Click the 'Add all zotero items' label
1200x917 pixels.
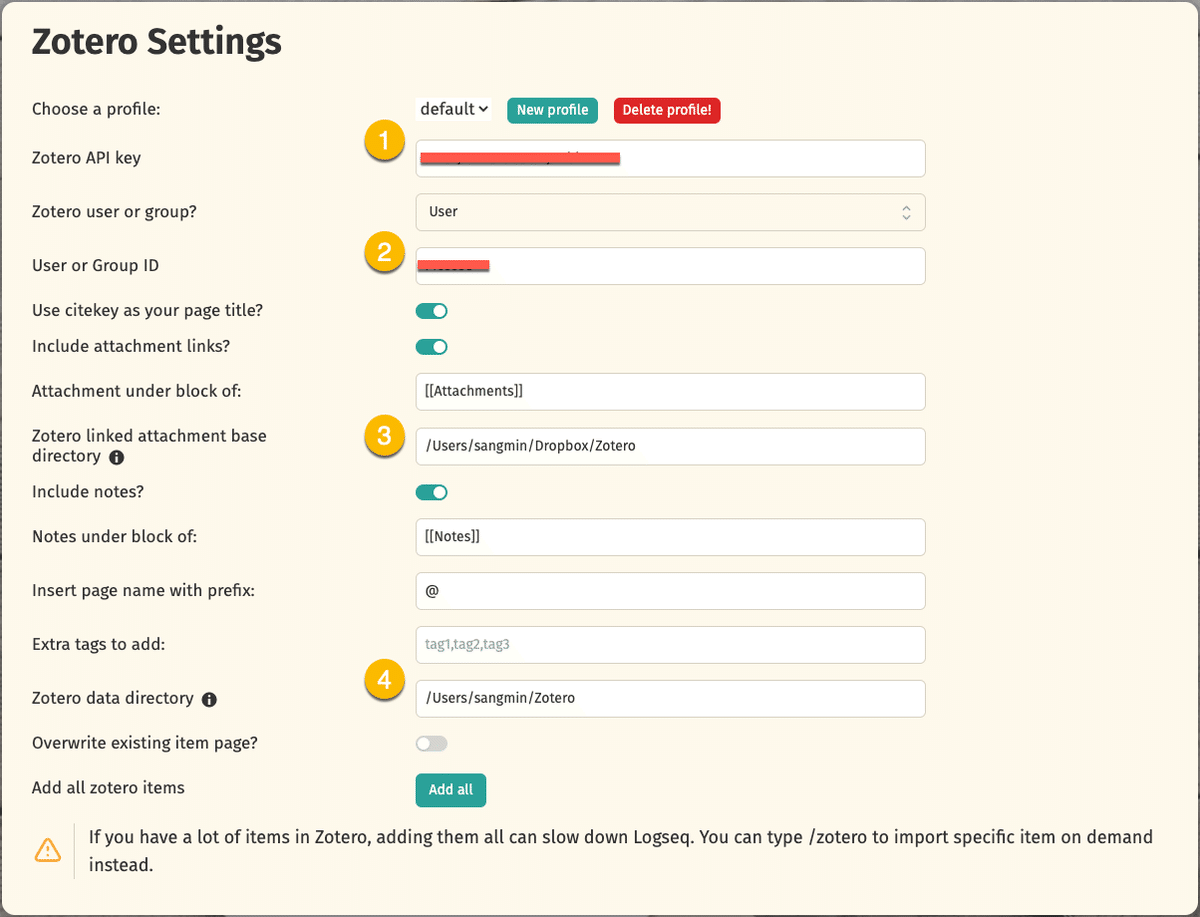point(108,788)
